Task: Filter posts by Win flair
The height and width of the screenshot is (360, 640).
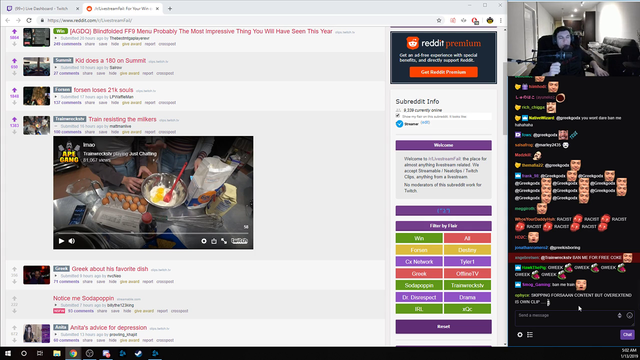Action: click(x=419, y=238)
